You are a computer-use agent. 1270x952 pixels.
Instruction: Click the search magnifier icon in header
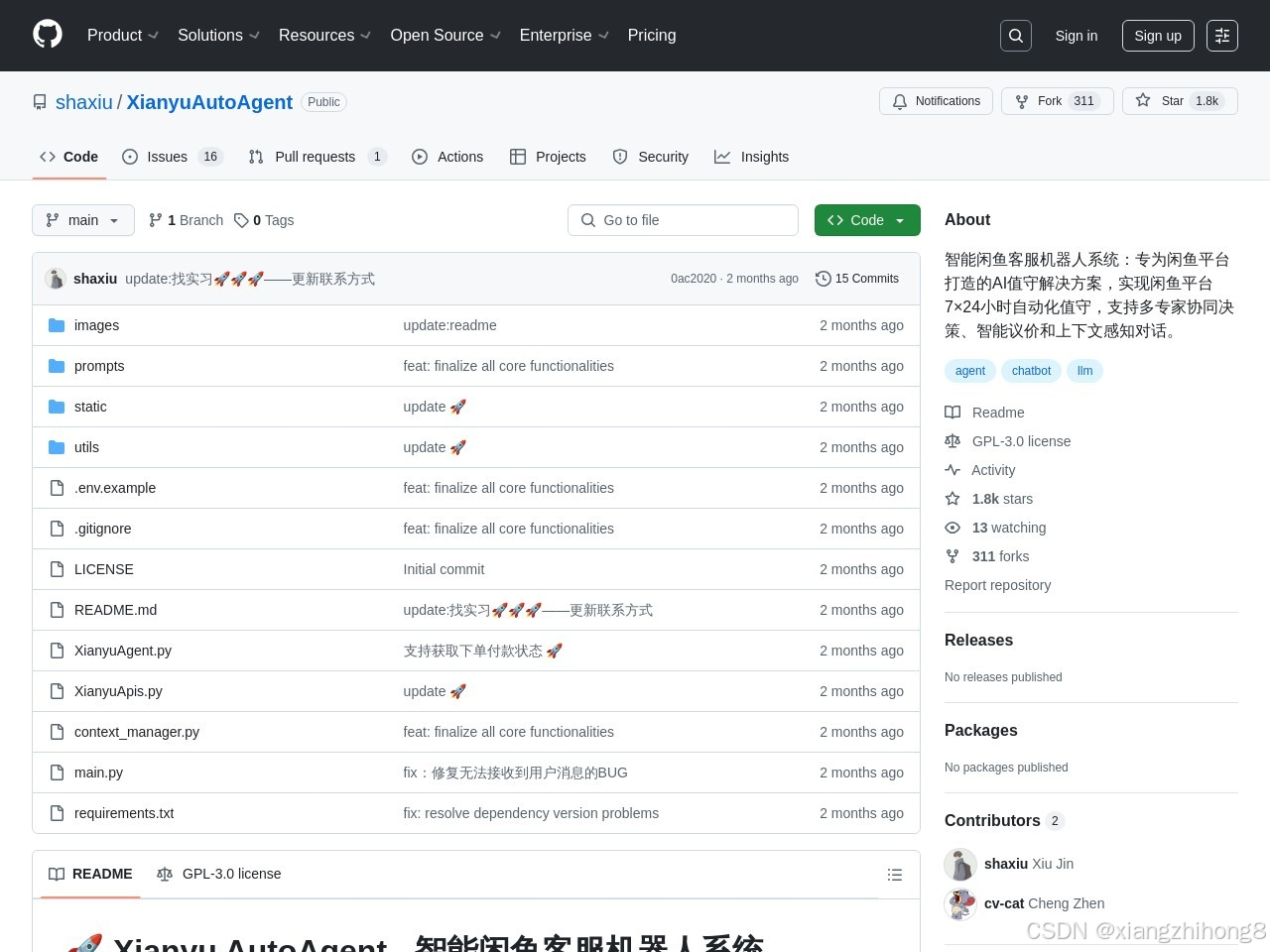click(x=1016, y=36)
